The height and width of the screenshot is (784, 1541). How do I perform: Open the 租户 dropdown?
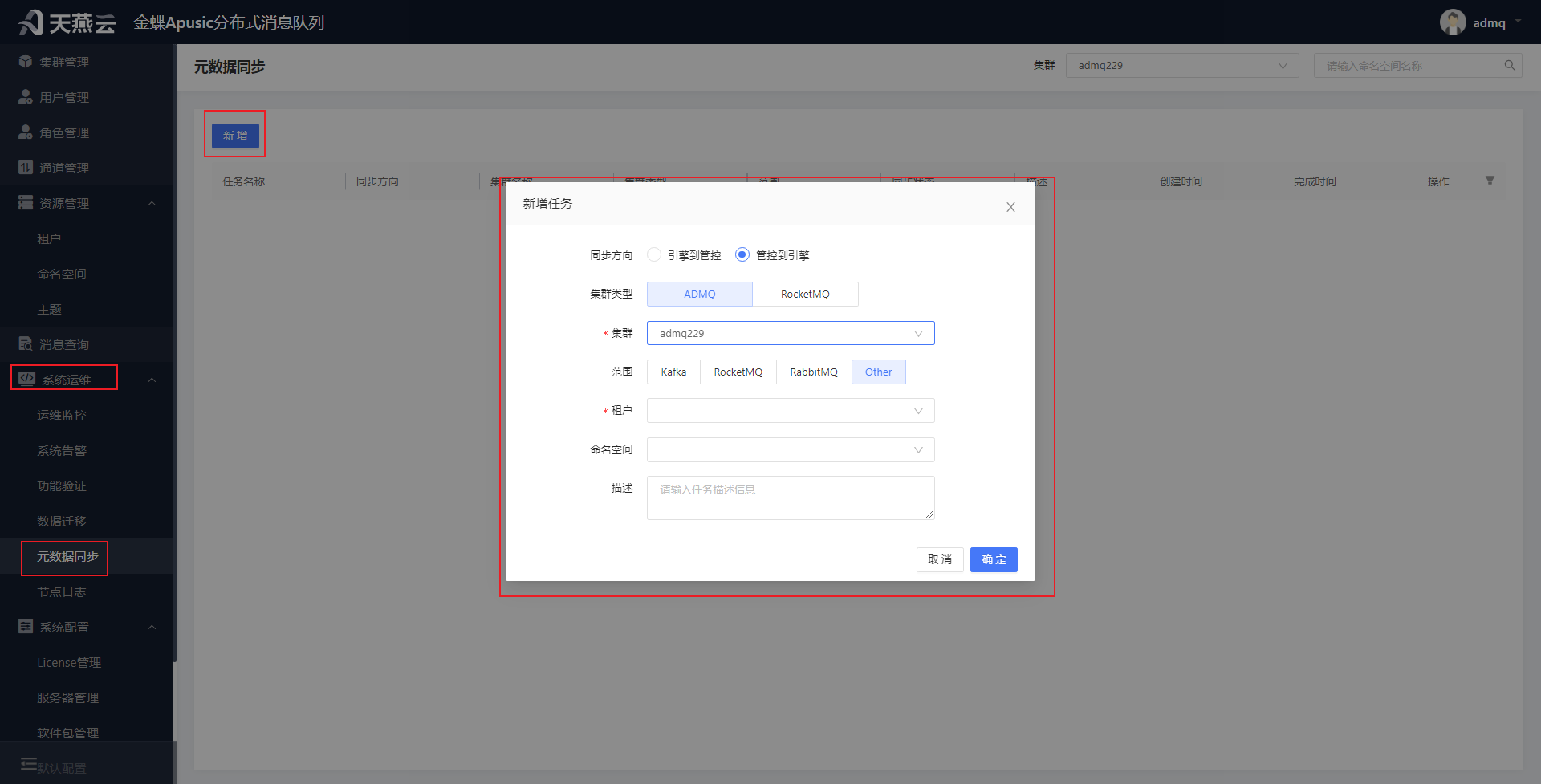[791, 411]
